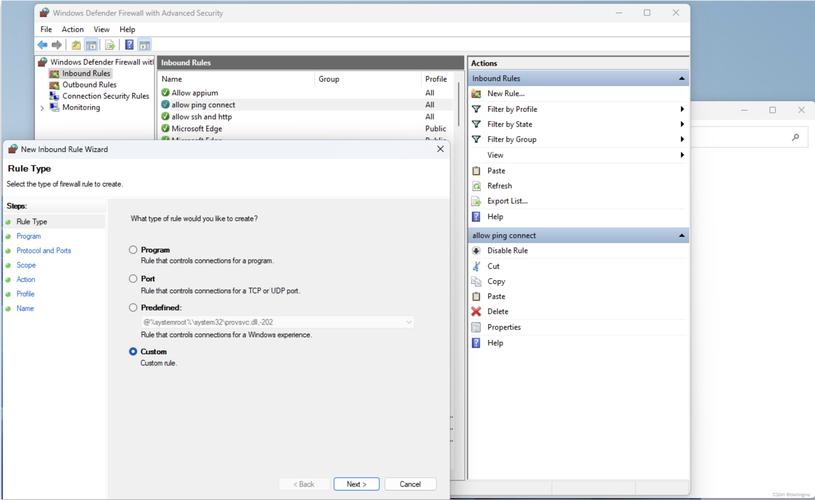
Task: Select the allow ping connect rule row
Action: pyautogui.click(x=306, y=105)
